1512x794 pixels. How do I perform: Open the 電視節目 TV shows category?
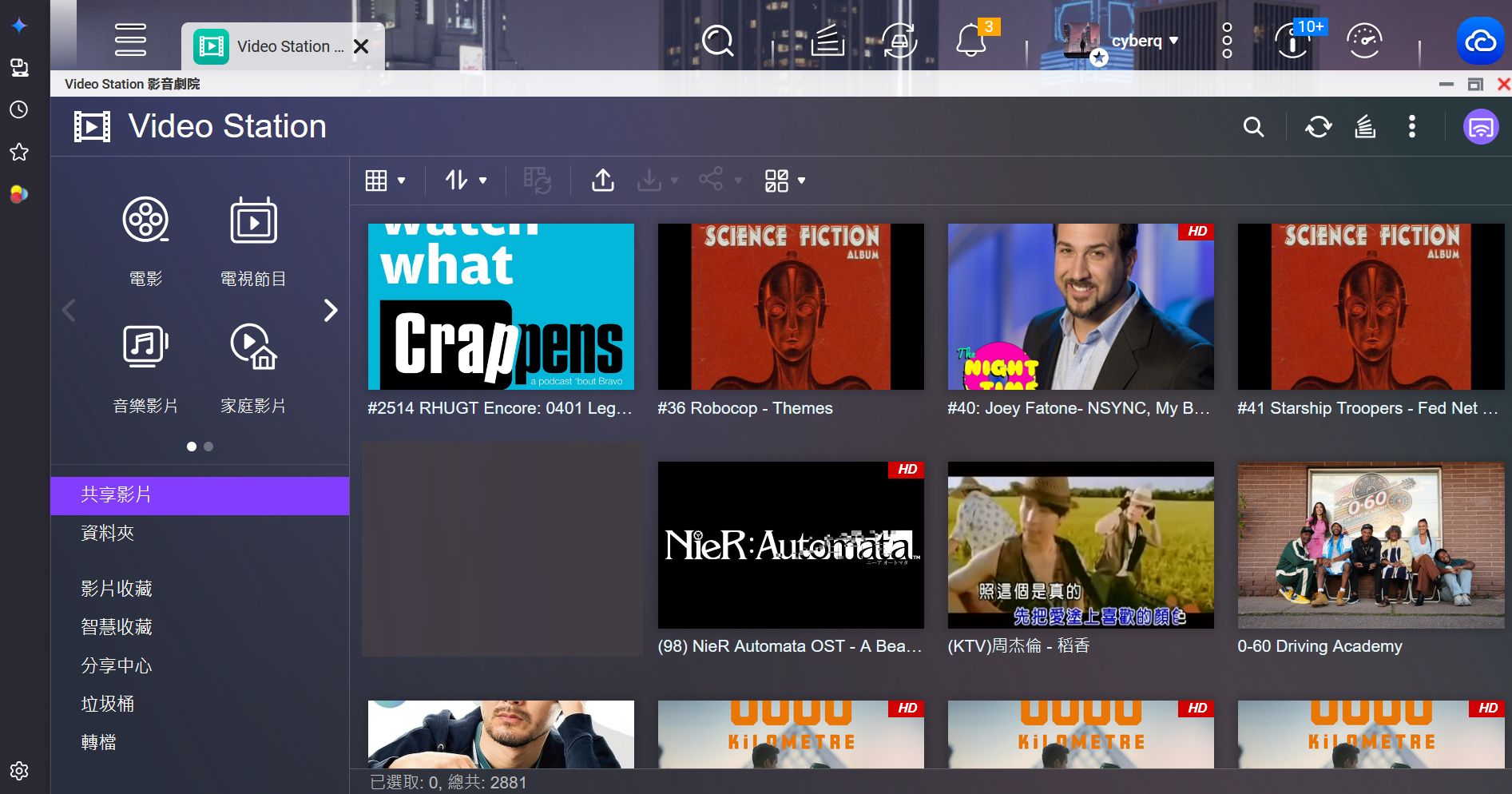[x=253, y=242]
